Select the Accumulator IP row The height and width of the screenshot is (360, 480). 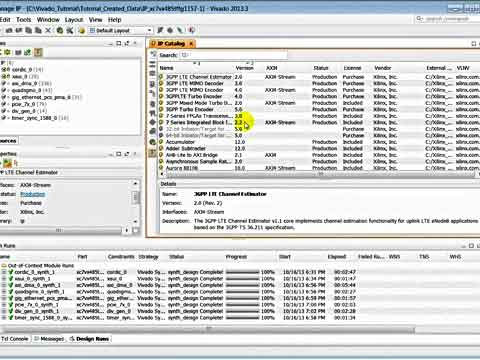click(x=180, y=142)
